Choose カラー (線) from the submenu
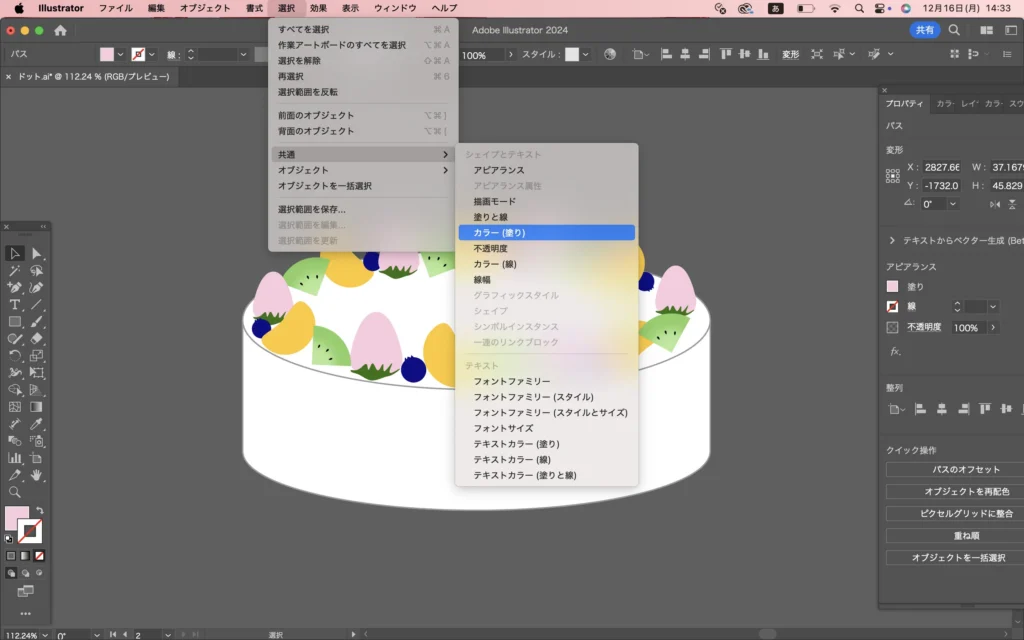 493,264
